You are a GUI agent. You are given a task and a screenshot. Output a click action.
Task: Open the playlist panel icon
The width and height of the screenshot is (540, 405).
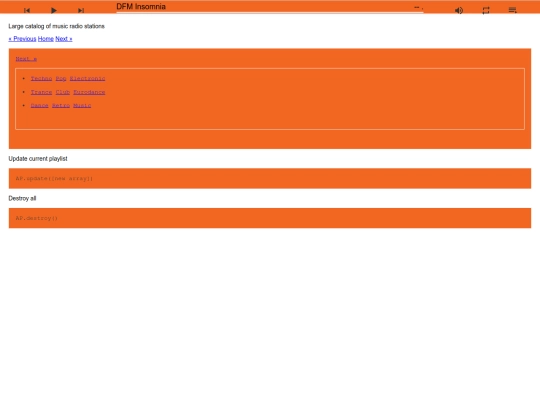coord(512,10)
